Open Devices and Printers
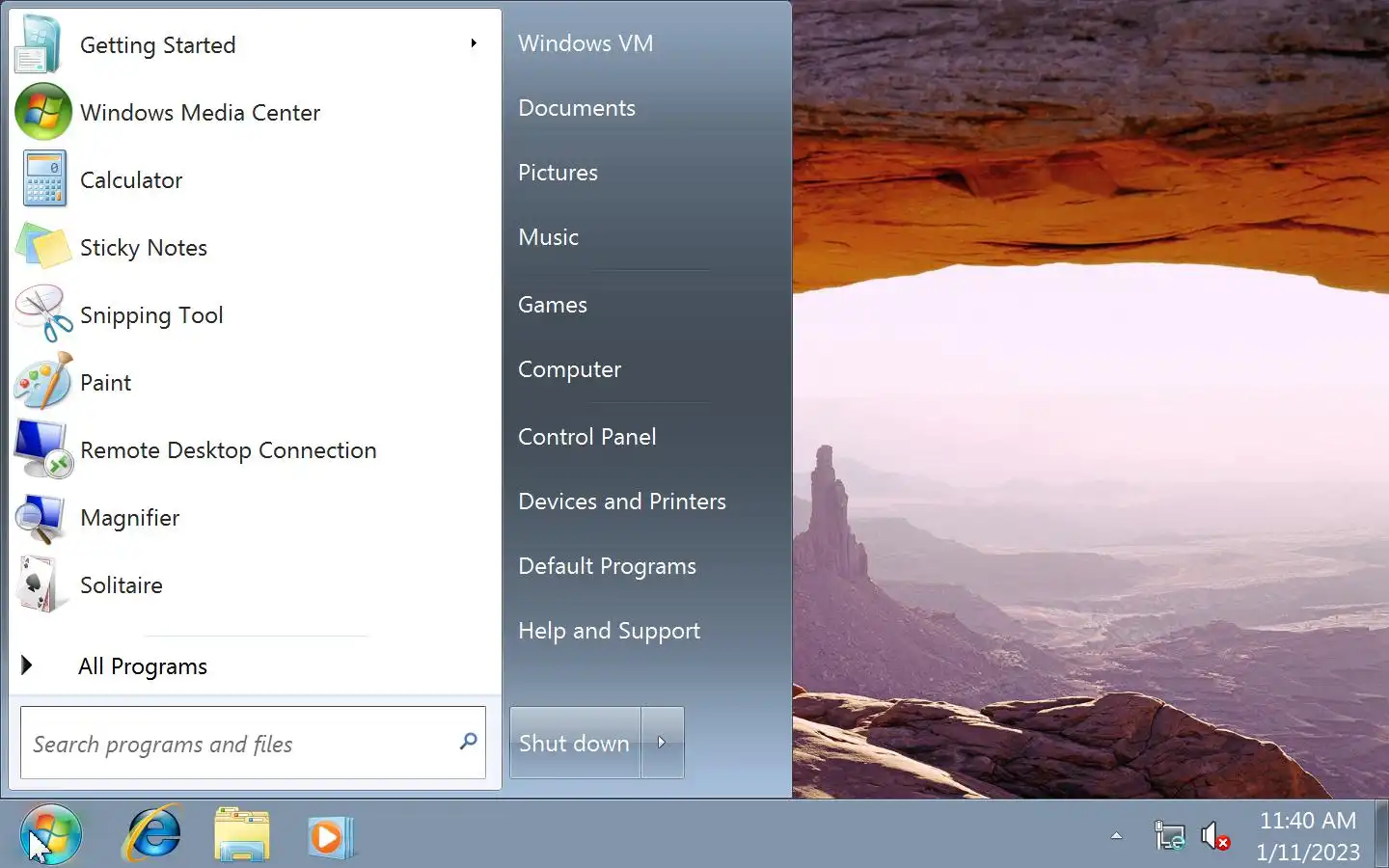The height and width of the screenshot is (868, 1389). (x=622, y=502)
